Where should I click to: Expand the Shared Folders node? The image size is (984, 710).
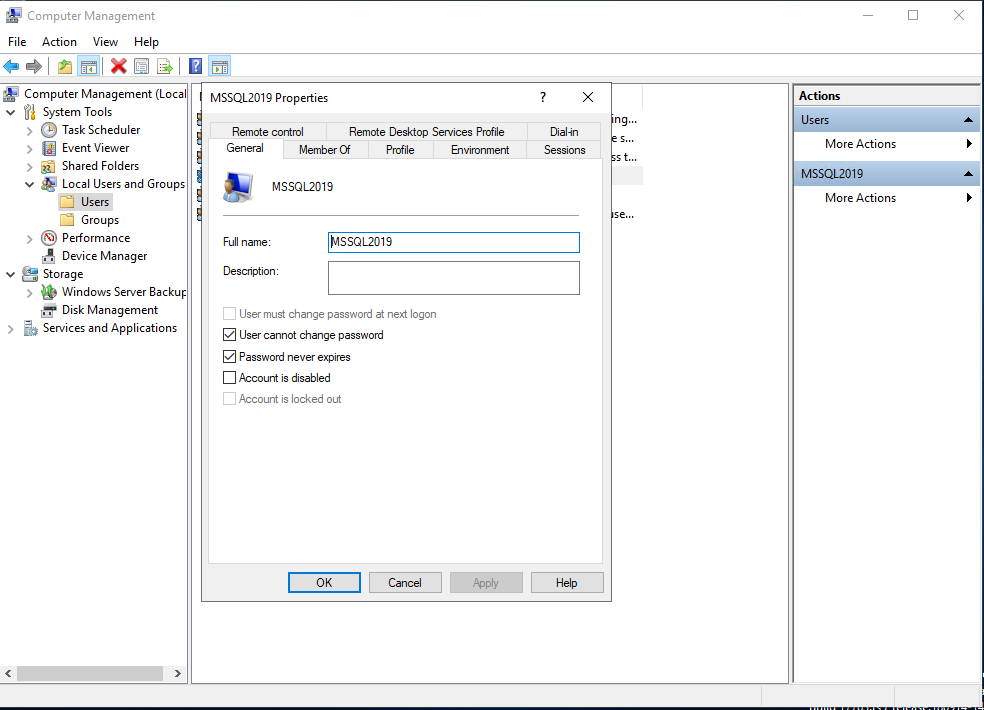coord(29,167)
